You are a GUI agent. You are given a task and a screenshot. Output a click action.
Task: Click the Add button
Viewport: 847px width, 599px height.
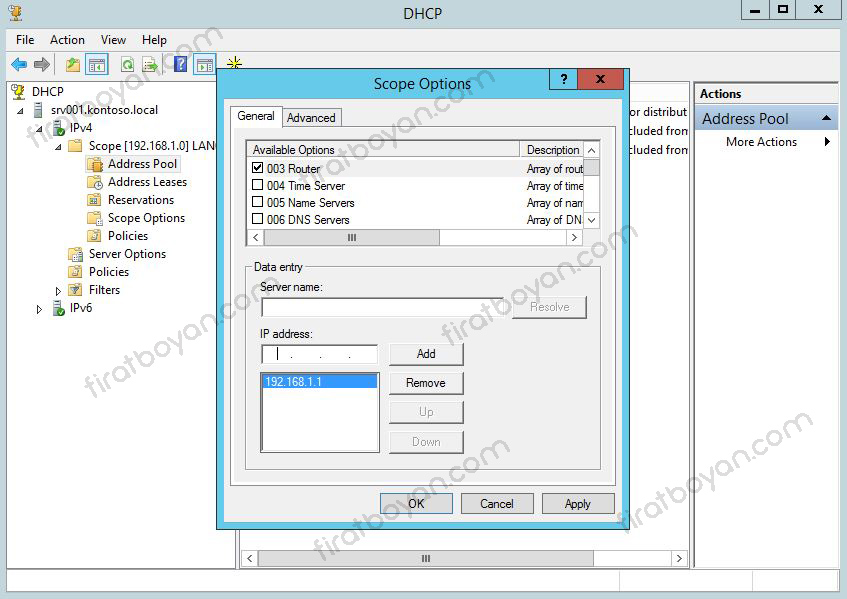[426, 354]
